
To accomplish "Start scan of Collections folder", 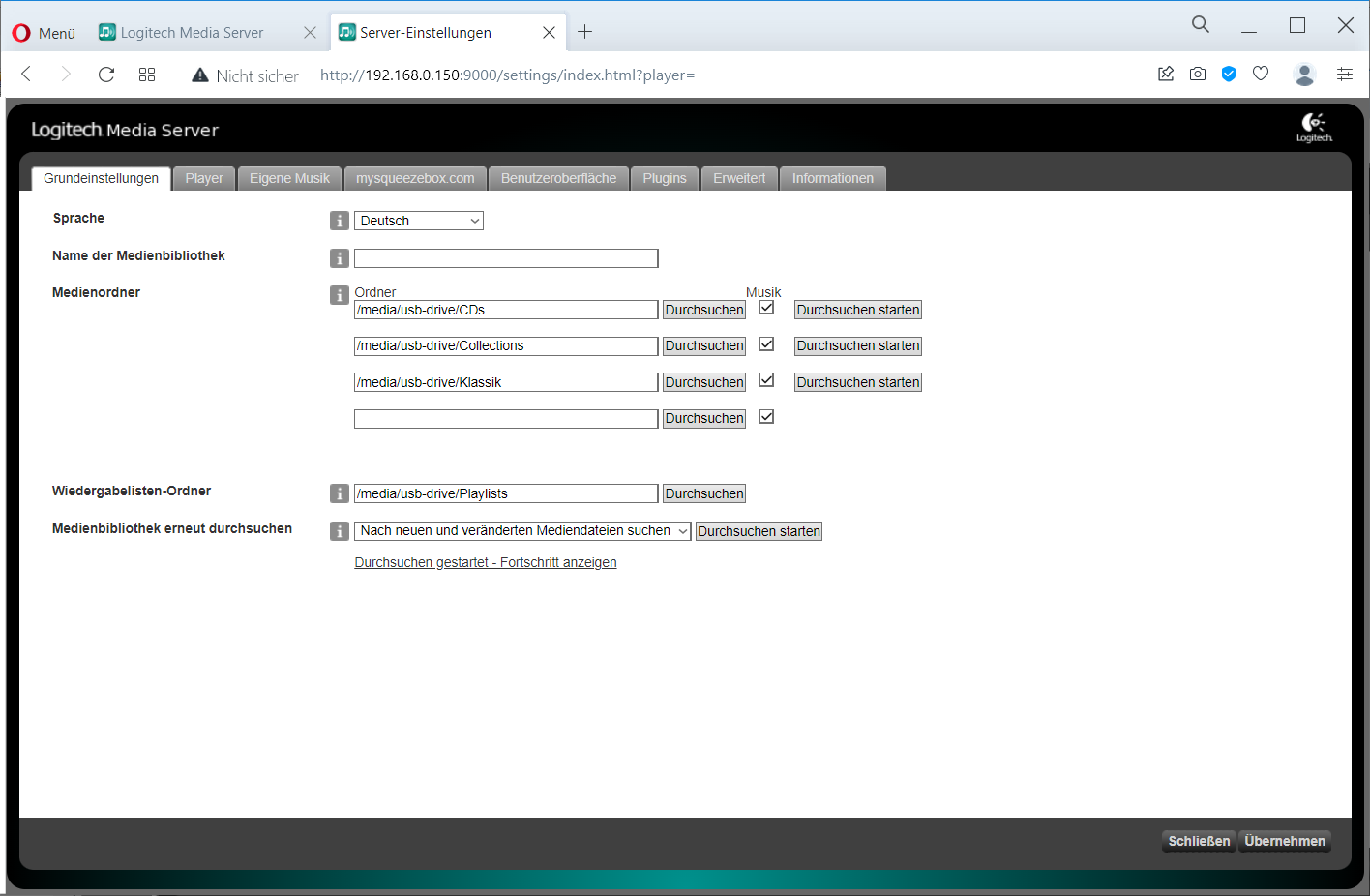I will [x=858, y=346].
